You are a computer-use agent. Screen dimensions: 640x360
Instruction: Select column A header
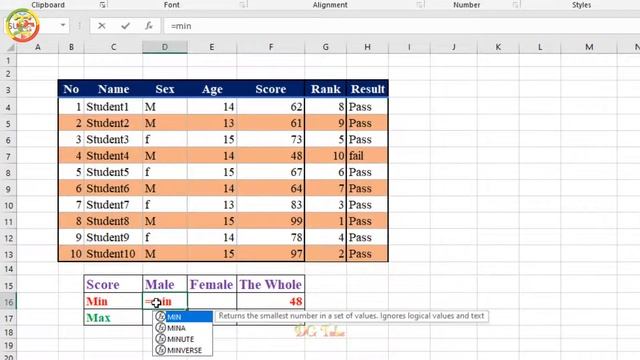coord(38,47)
